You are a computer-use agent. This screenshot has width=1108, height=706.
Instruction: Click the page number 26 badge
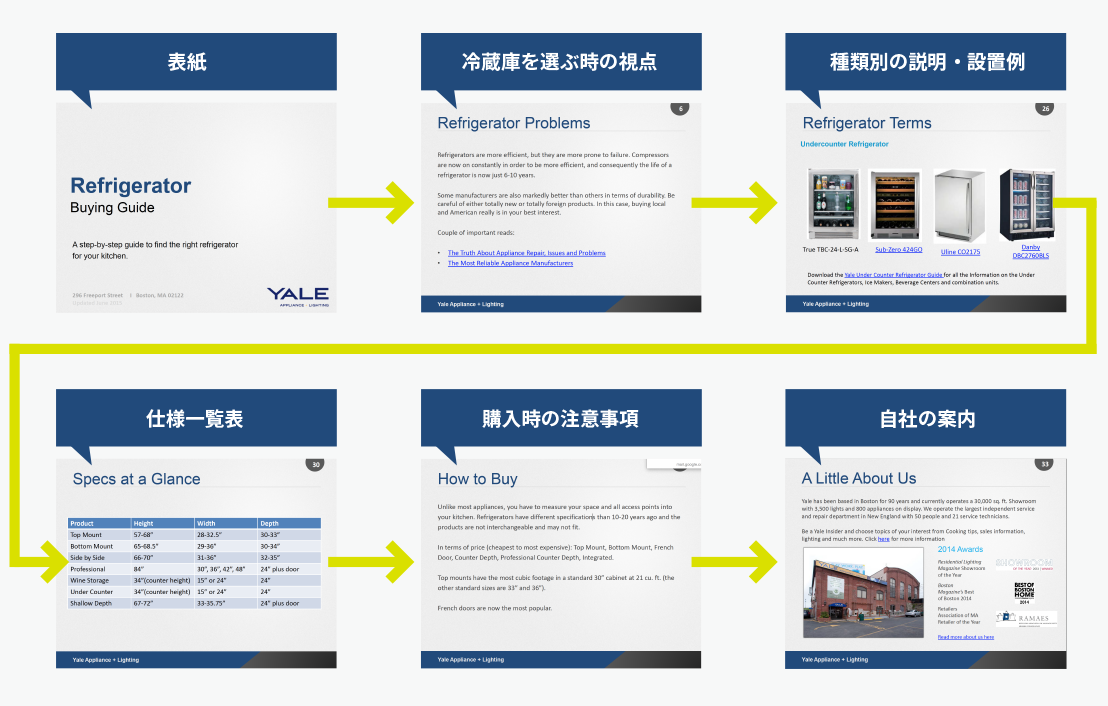[x=1045, y=109]
